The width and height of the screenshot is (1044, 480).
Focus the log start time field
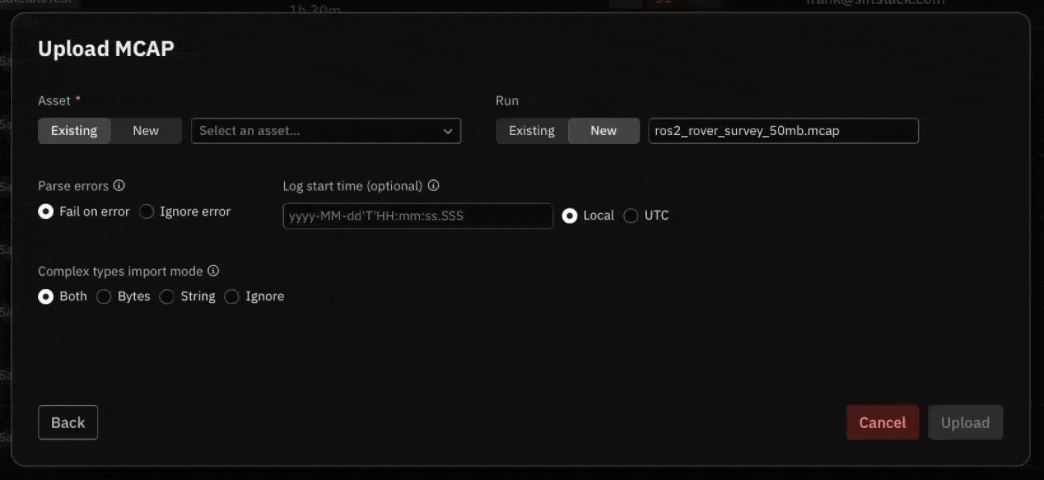tap(418, 216)
